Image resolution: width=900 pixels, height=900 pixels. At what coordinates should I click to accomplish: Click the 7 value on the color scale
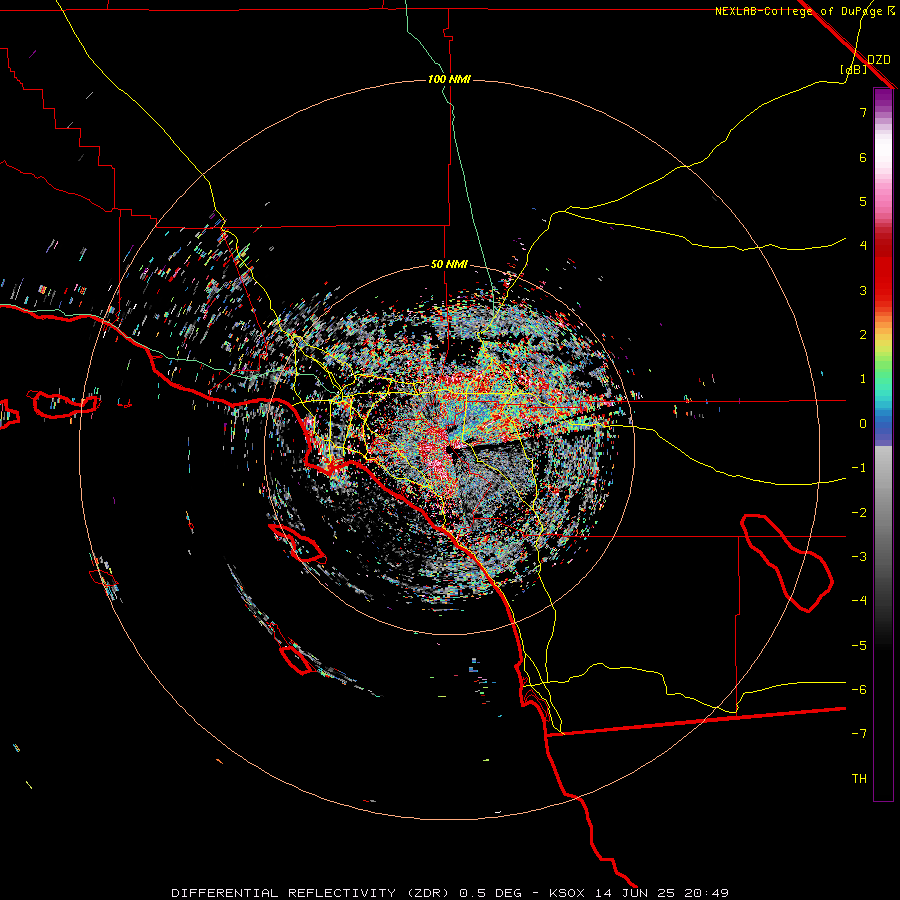pyautogui.click(x=863, y=112)
